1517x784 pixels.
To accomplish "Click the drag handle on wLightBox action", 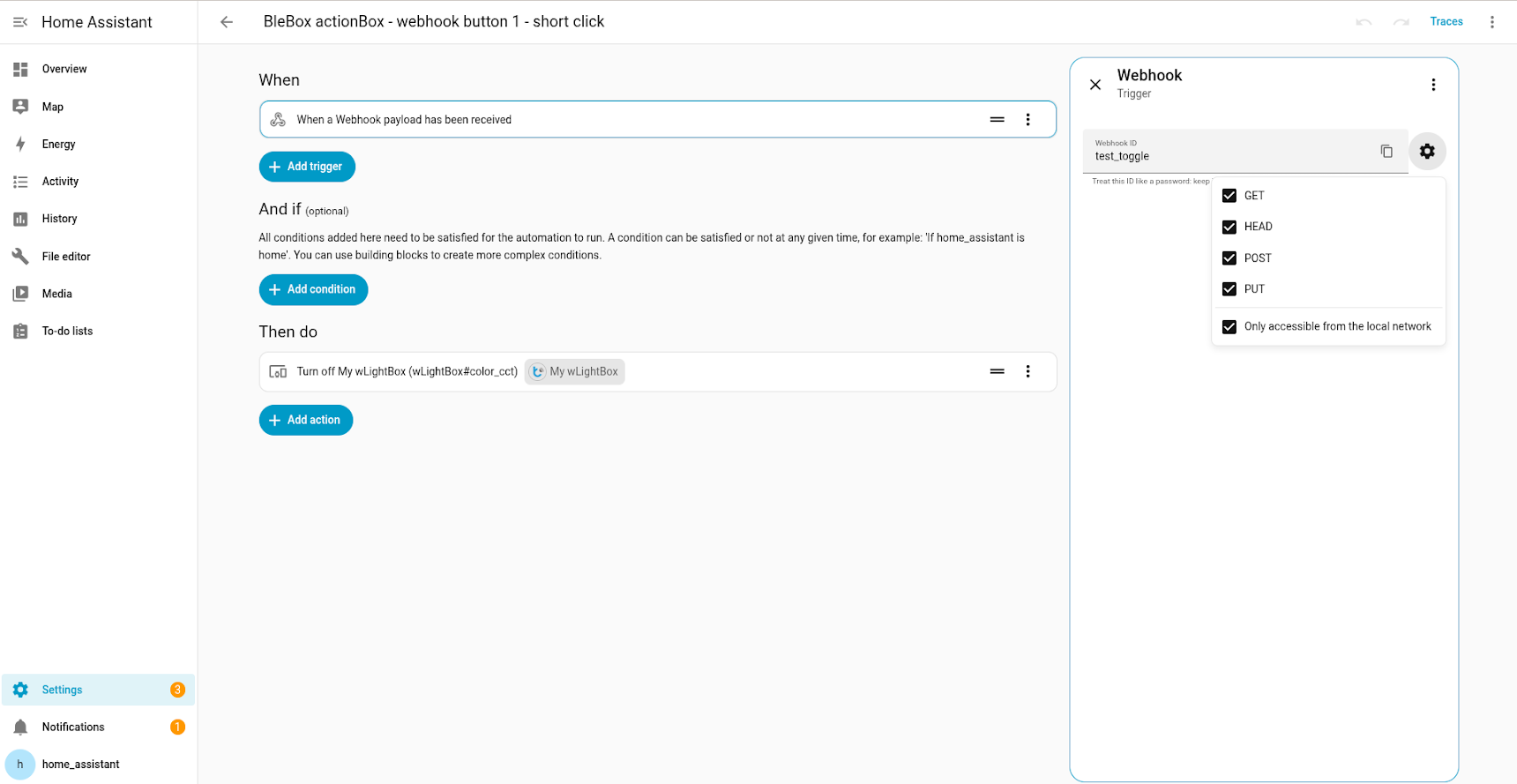I will click(x=997, y=371).
